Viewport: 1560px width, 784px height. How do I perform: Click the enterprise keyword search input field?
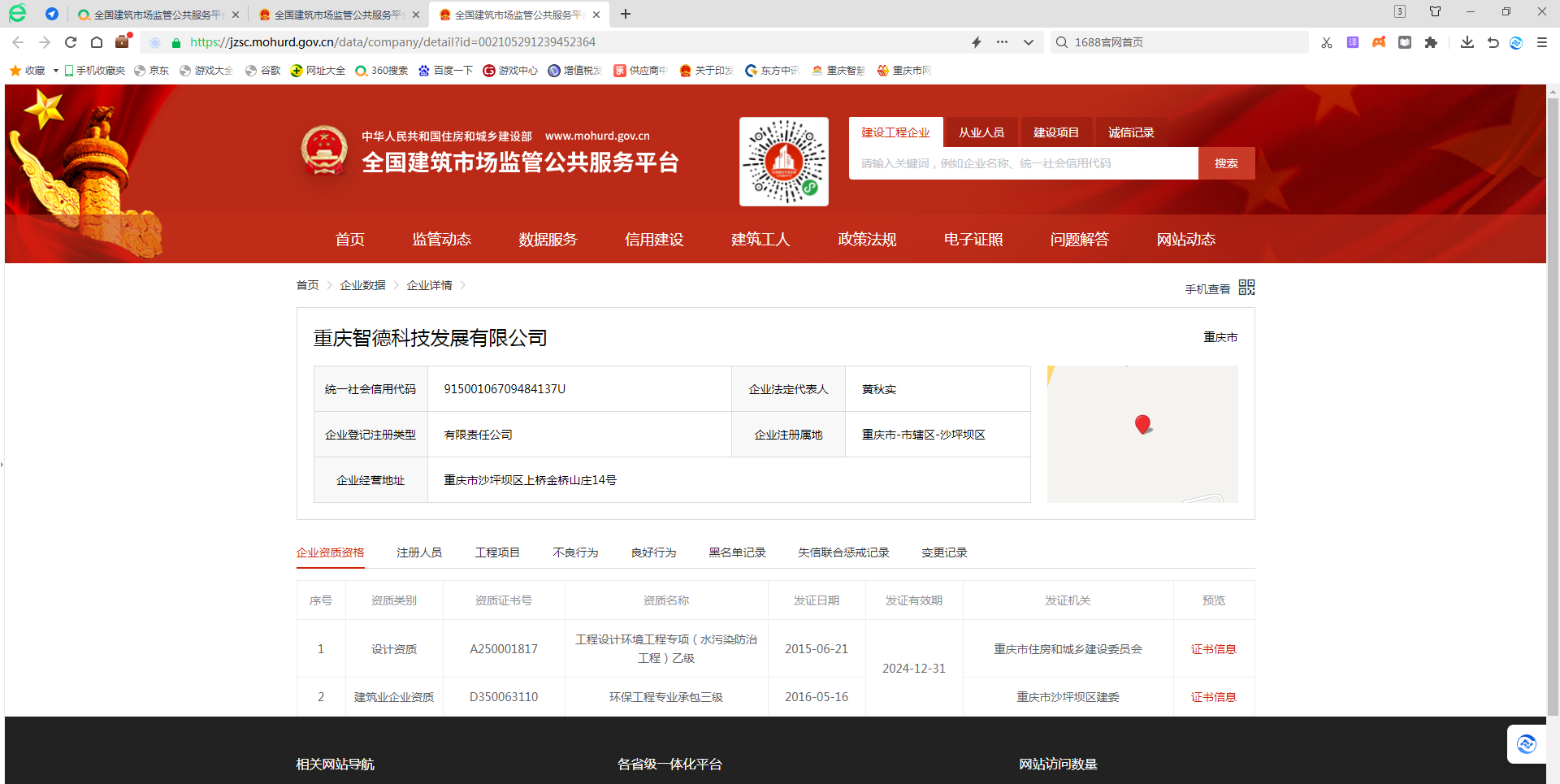pos(1023,163)
